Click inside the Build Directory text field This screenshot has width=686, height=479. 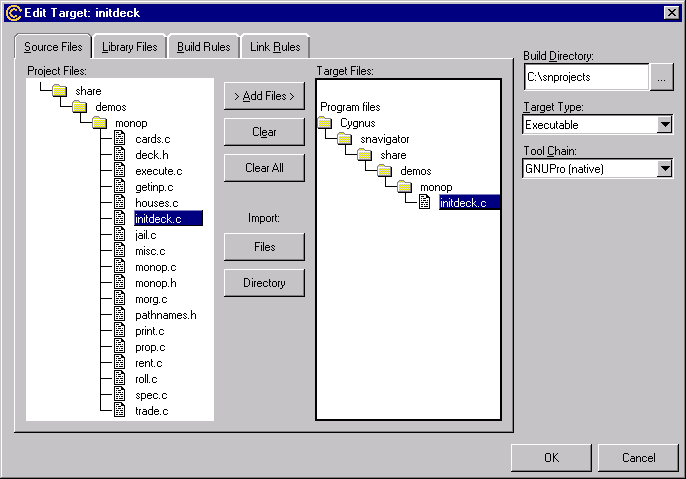pos(585,76)
